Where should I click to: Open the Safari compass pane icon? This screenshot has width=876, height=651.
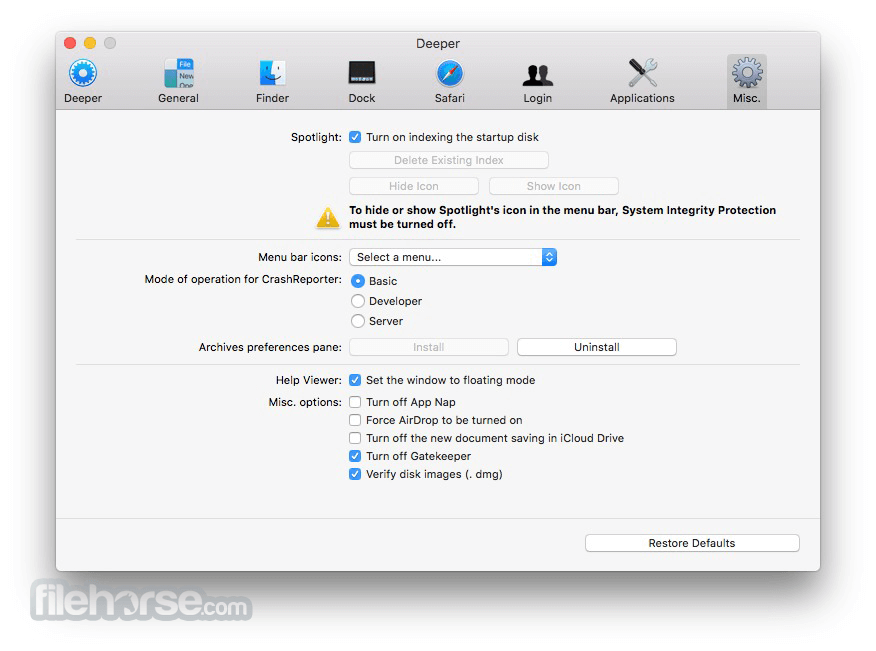click(450, 73)
